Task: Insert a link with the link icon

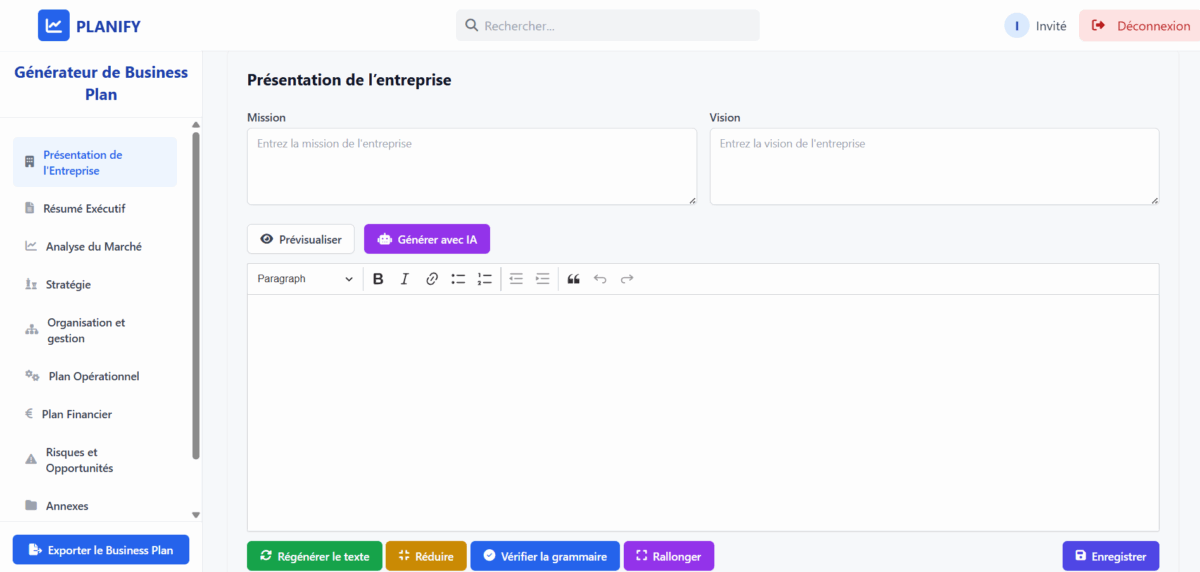Action: [x=432, y=279]
